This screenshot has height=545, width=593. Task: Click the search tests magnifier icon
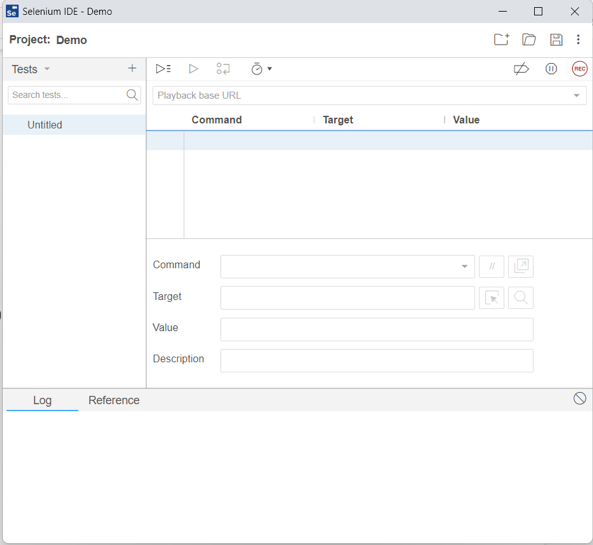pyautogui.click(x=132, y=95)
